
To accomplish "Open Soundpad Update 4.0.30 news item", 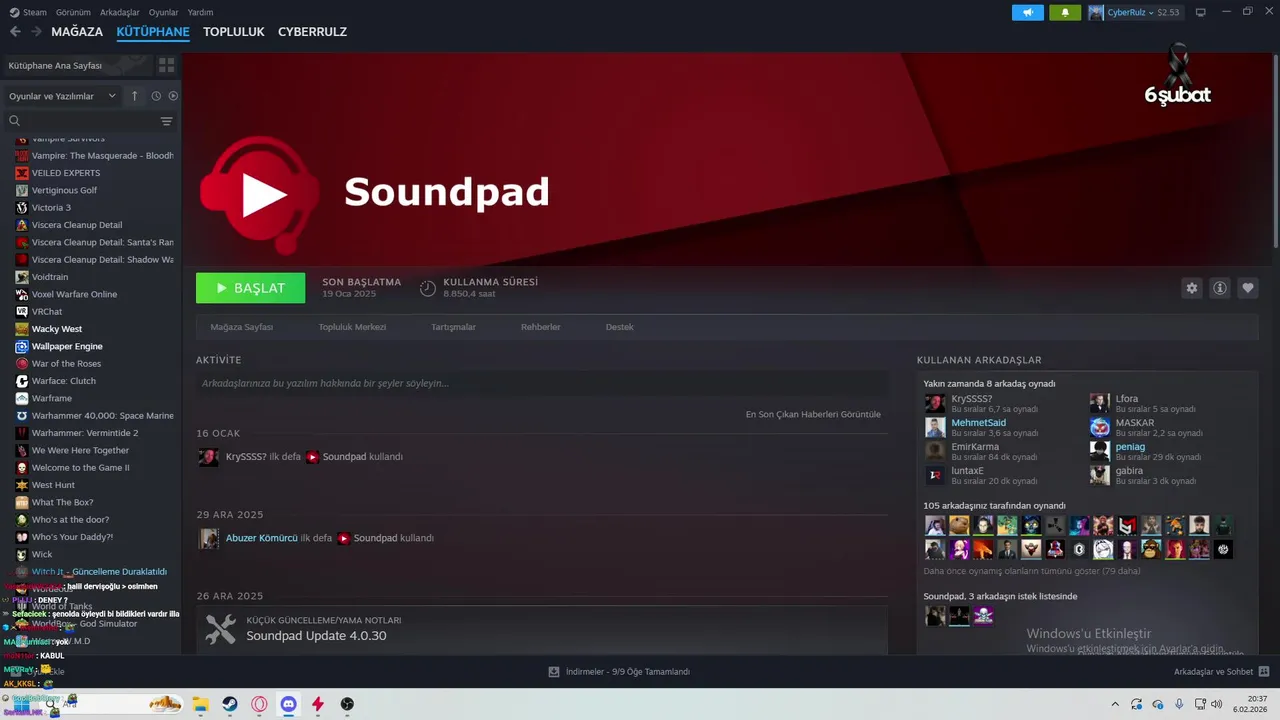I will click(542, 630).
